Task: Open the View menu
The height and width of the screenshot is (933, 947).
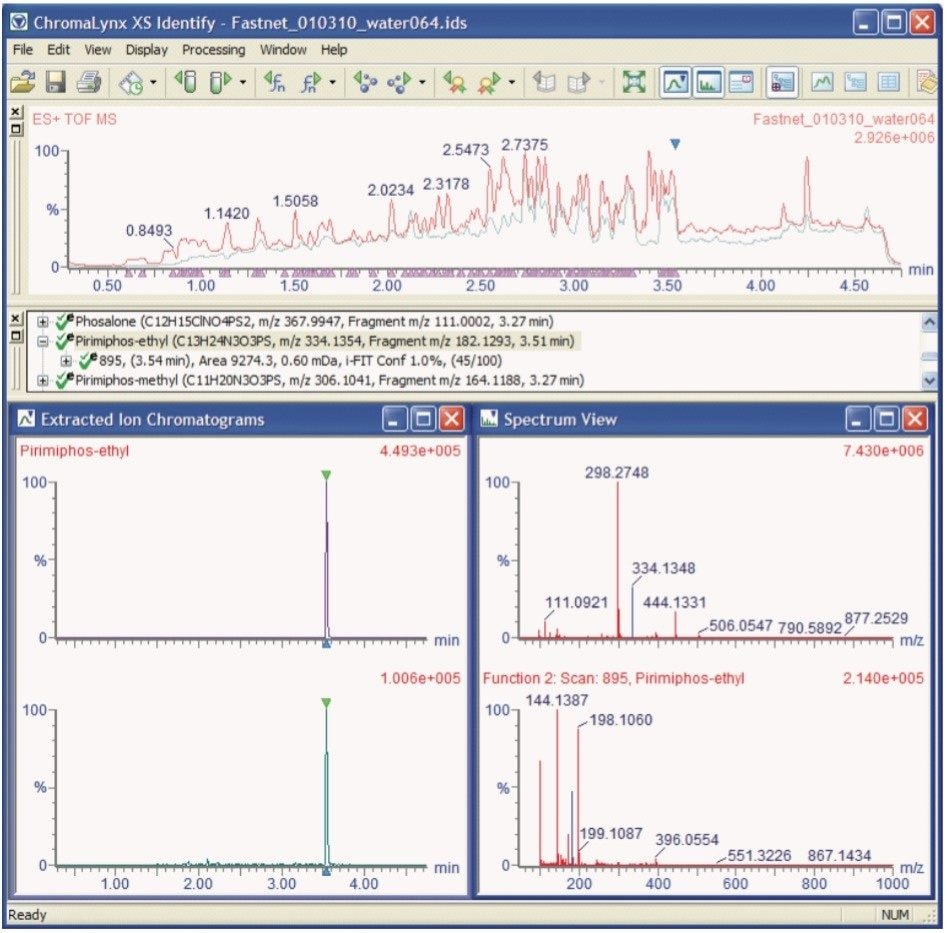Action: coord(98,50)
